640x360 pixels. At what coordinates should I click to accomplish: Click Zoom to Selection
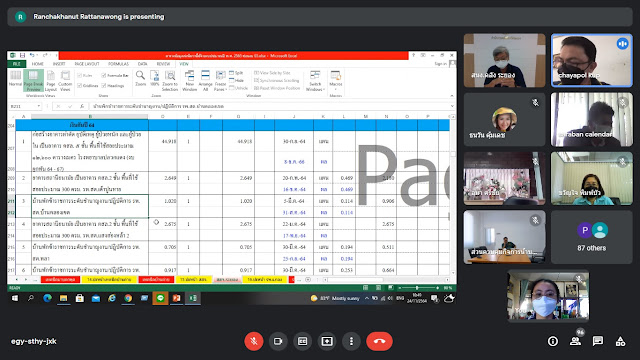tap(170, 80)
